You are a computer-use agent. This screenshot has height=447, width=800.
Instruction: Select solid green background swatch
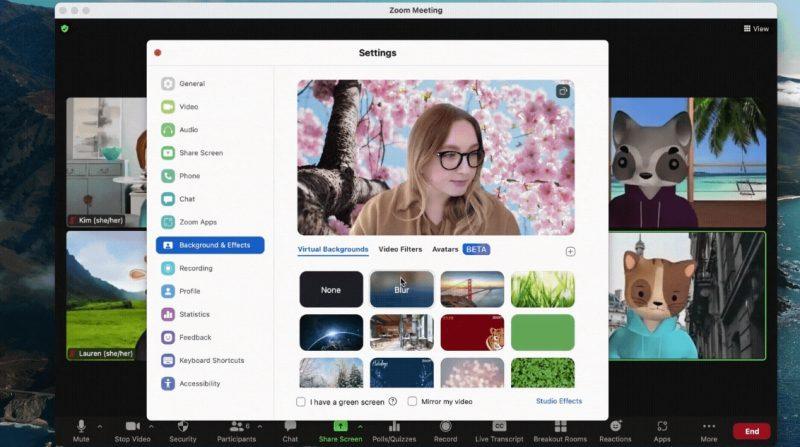point(542,332)
